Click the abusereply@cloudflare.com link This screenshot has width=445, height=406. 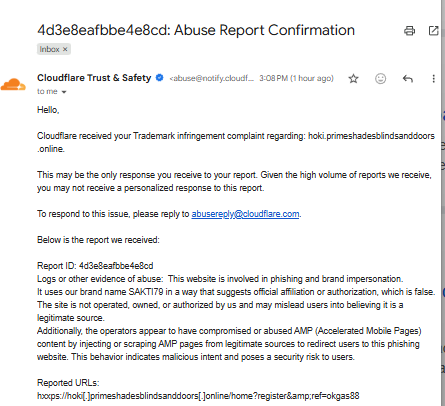(245, 214)
